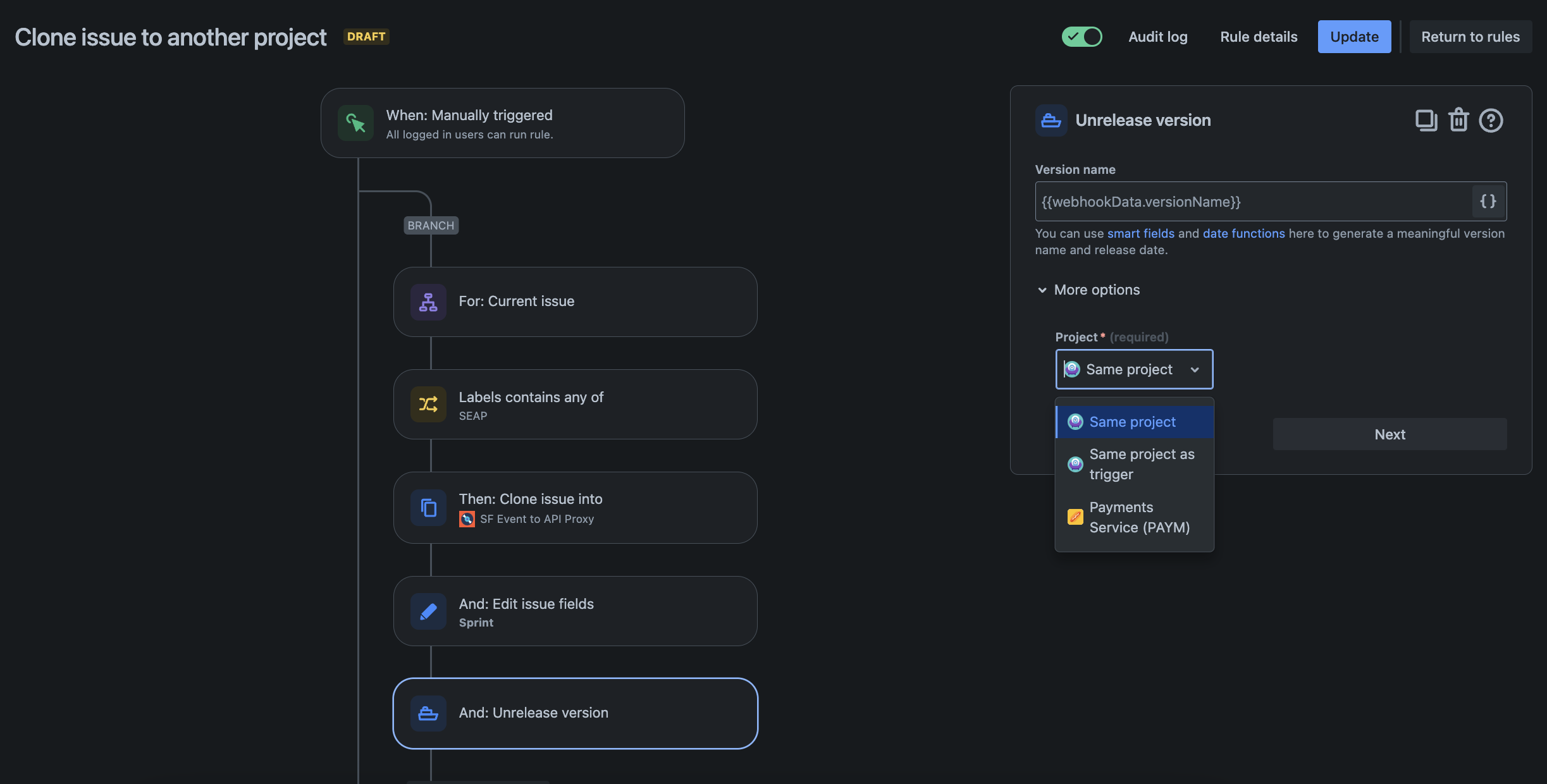
Task: Collapse the More options section
Action: click(1088, 290)
